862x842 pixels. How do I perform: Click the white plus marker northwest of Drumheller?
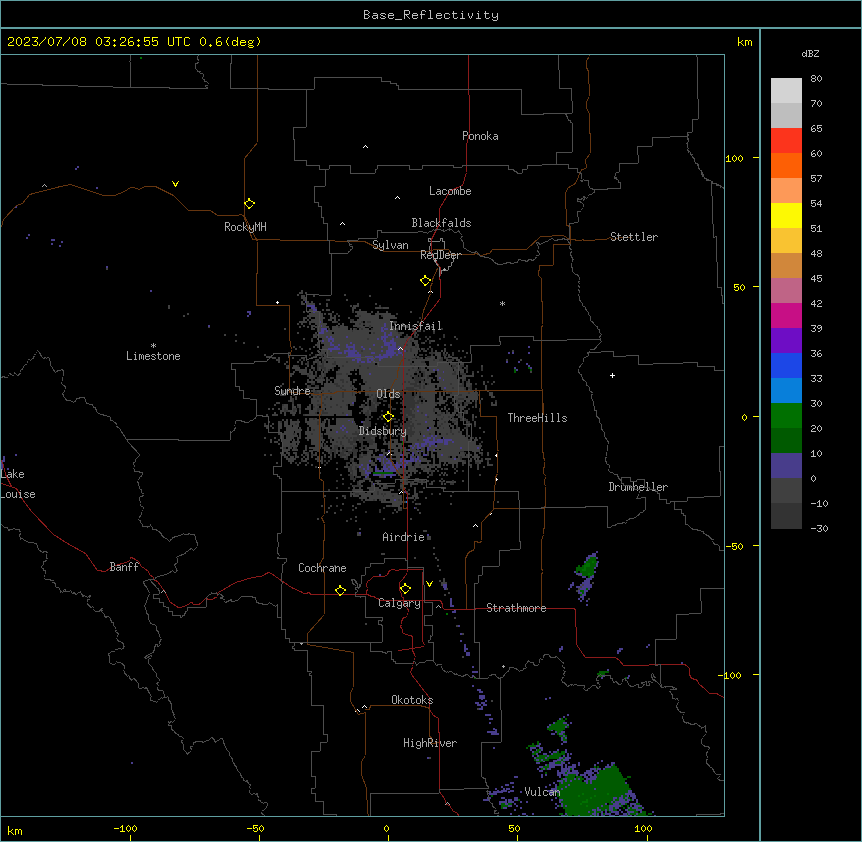pyautogui.click(x=612, y=375)
